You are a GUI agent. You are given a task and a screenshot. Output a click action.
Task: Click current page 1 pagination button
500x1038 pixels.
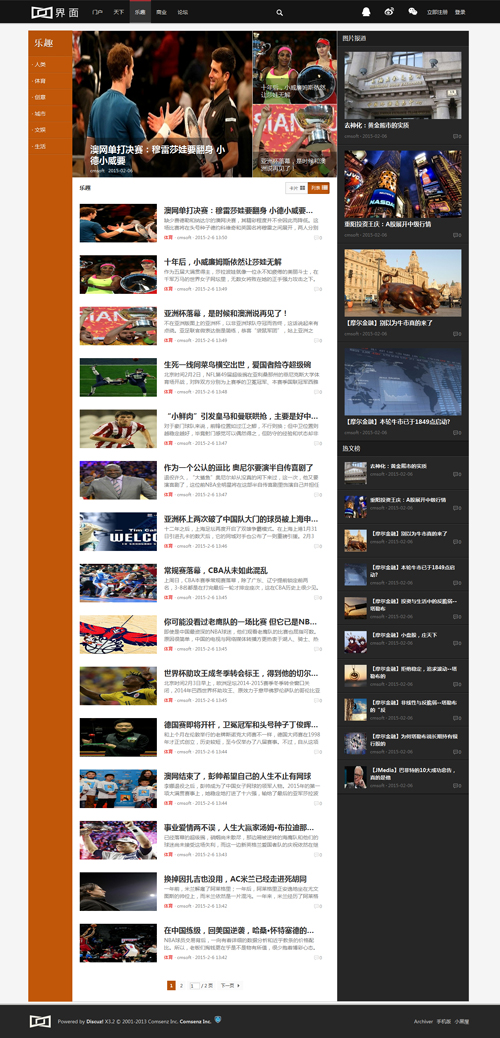(171, 986)
